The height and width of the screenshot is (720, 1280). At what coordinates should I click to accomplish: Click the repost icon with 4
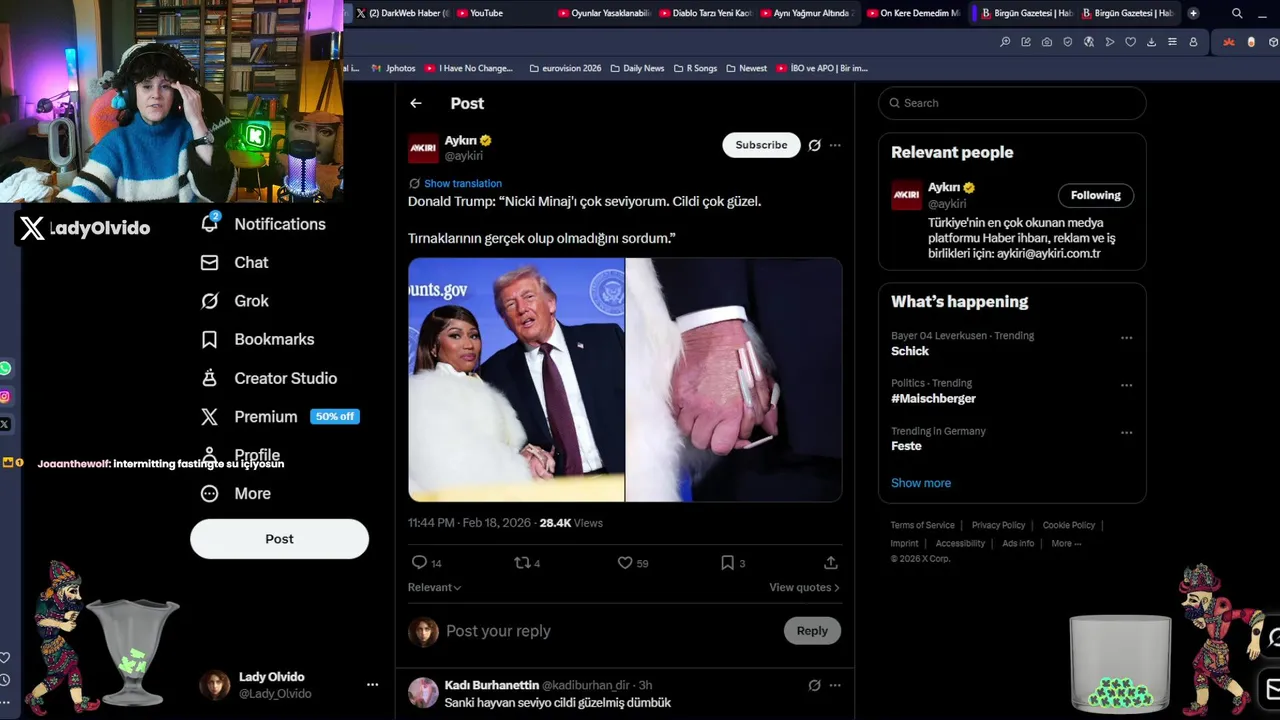(527, 563)
